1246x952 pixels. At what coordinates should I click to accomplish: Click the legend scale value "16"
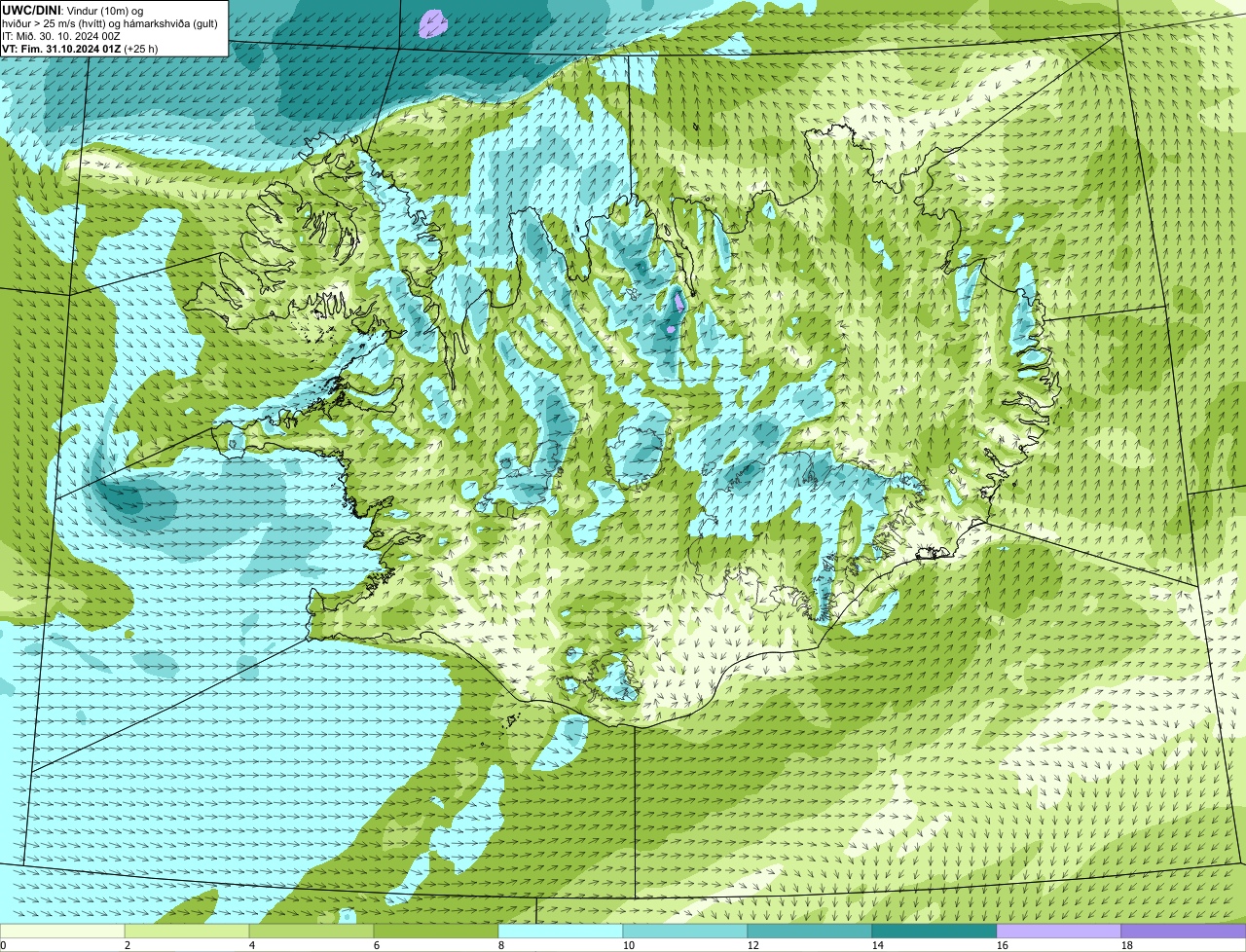[x=1003, y=945]
